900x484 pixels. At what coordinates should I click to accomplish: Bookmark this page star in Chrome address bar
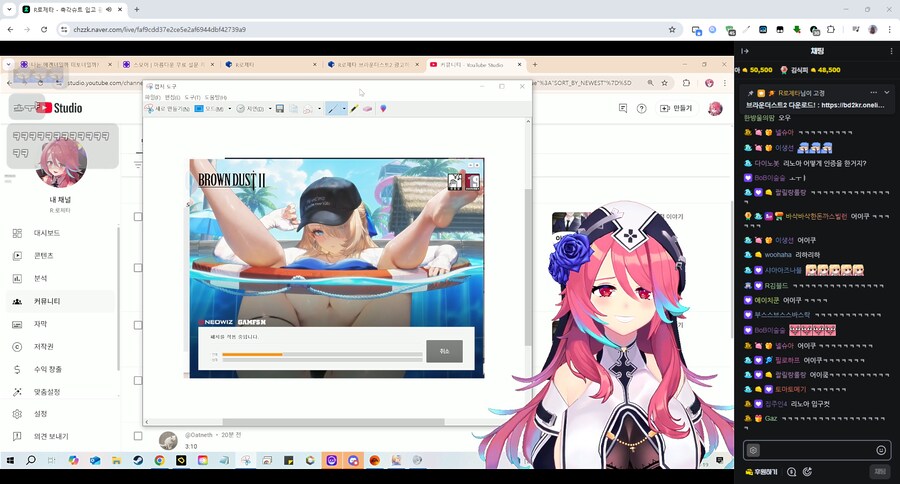pyautogui.click(x=672, y=29)
